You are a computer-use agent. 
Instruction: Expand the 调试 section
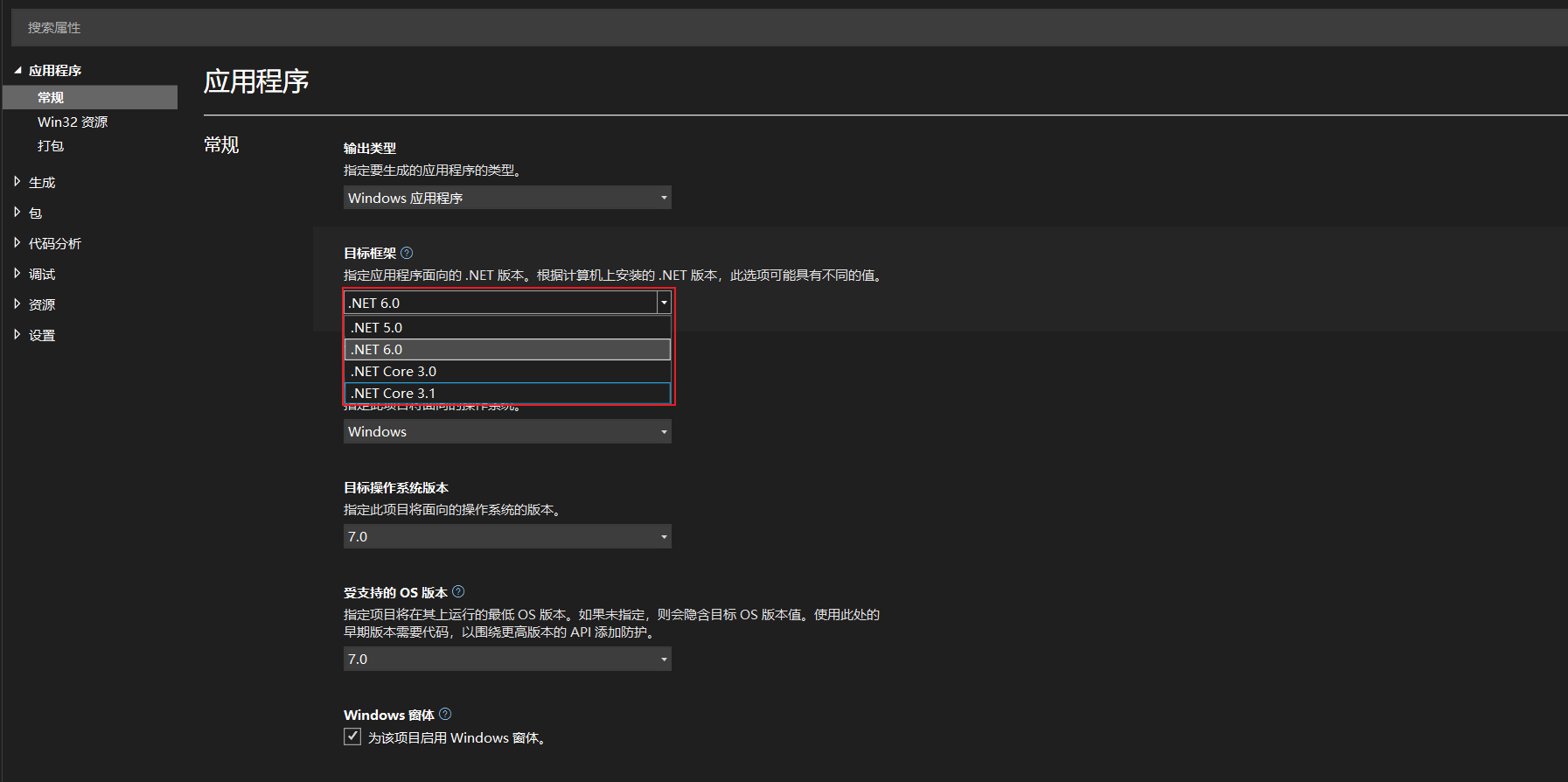[x=17, y=274]
